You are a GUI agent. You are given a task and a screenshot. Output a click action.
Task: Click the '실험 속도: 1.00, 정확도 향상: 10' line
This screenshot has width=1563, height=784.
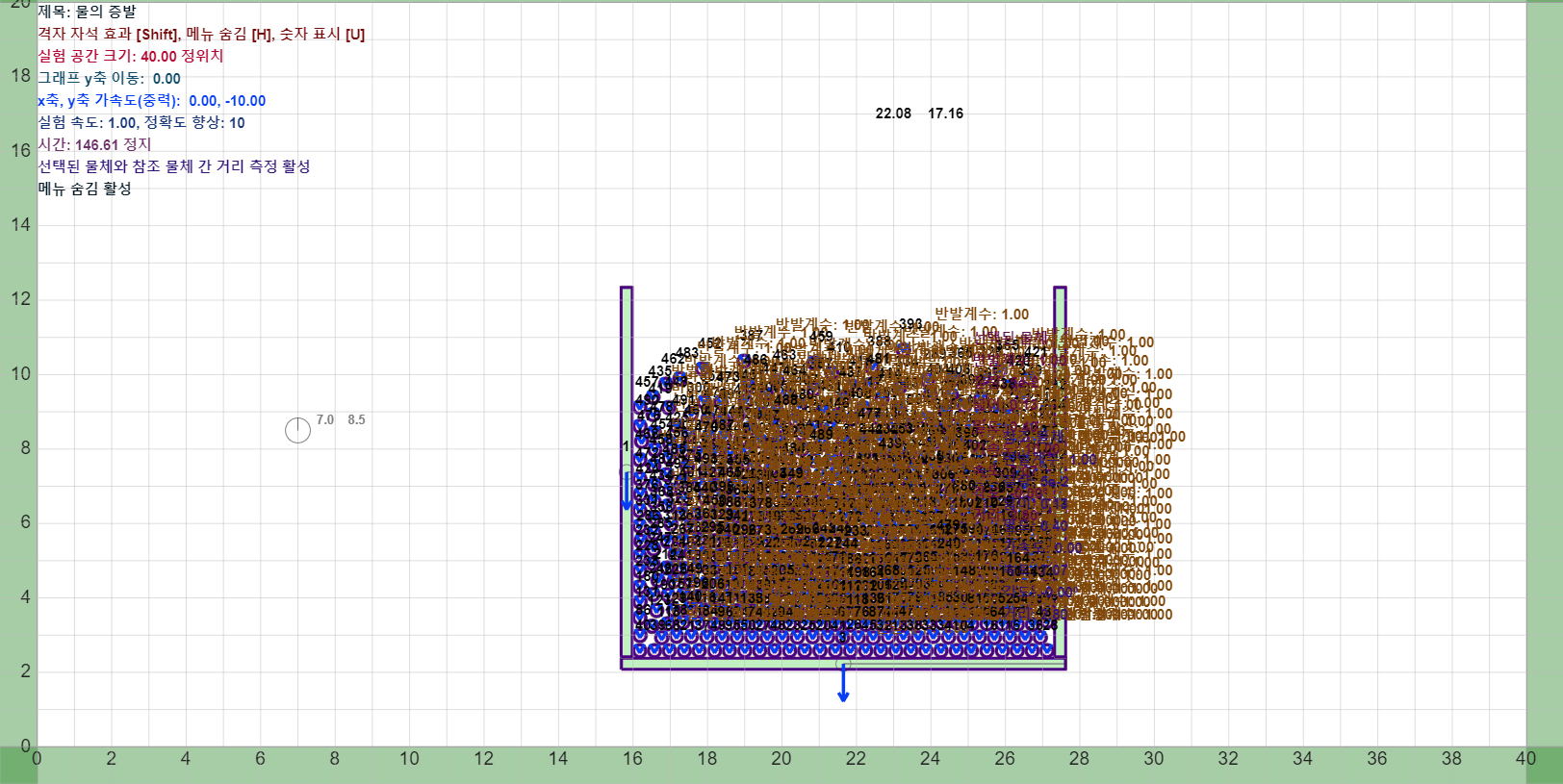(141, 122)
